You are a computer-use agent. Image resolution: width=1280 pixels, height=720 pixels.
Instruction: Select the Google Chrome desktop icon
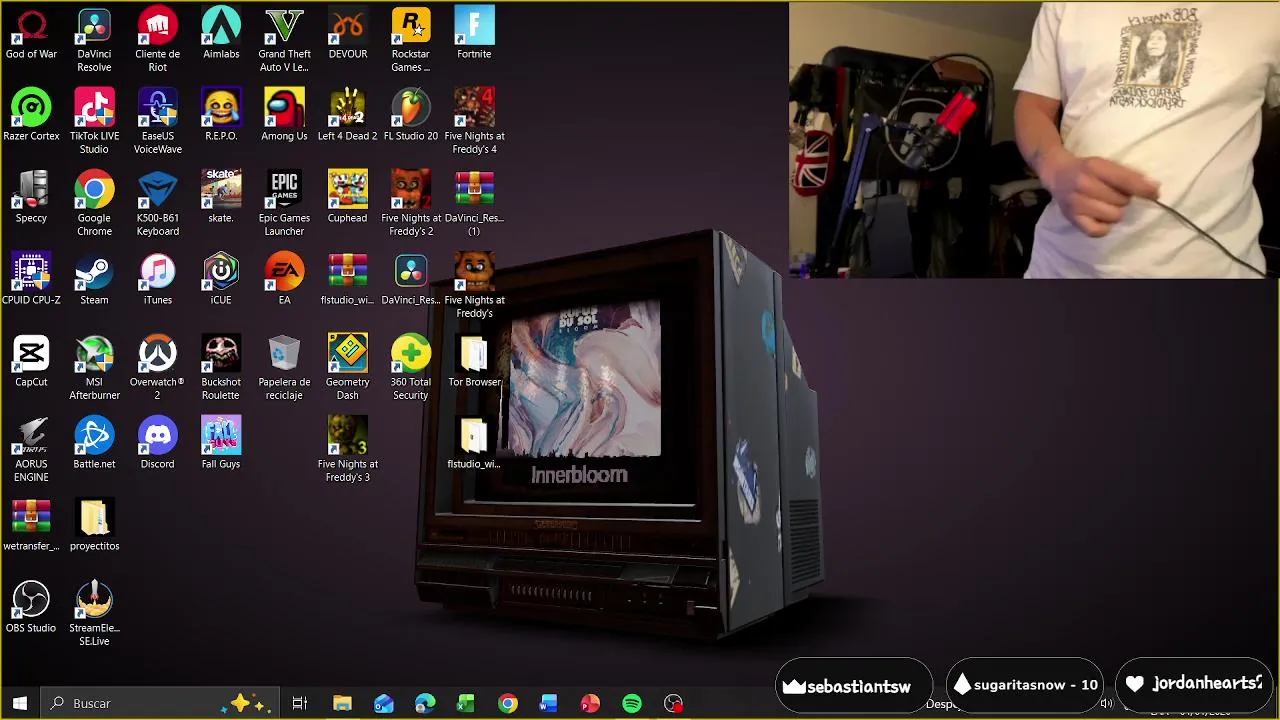[x=94, y=205]
